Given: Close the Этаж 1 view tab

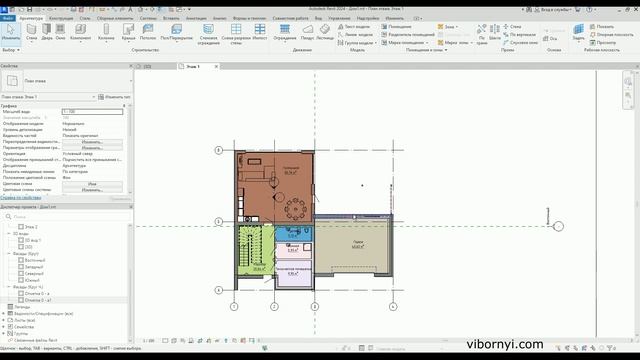Looking at the screenshot, I should tap(216, 66).
